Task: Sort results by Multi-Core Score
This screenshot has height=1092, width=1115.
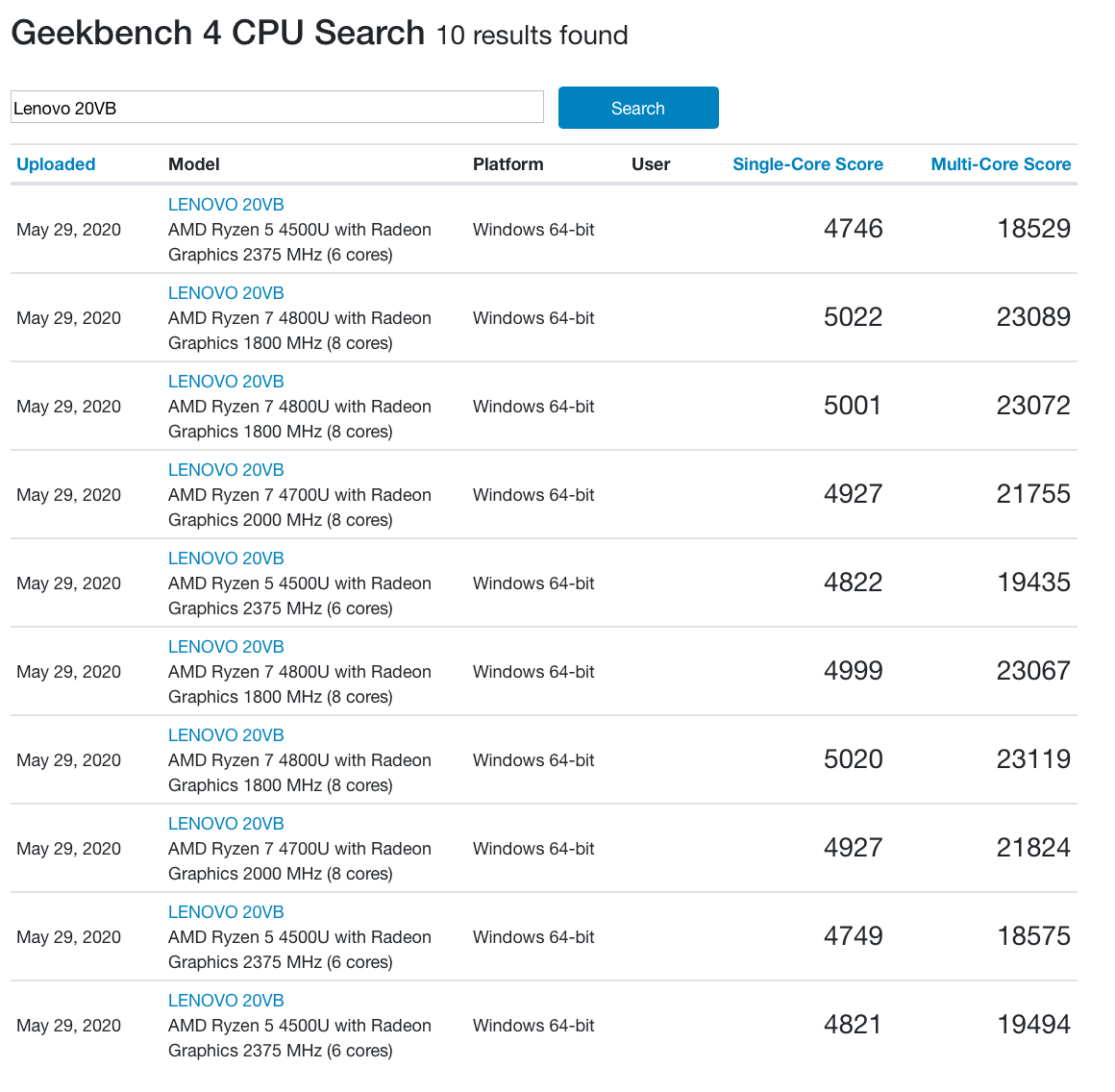Action: (1001, 164)
